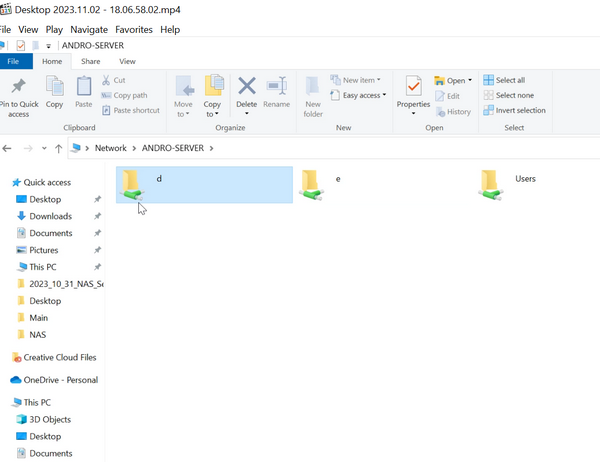Screen dimensions: 600x462
Task: Select Downloads in Quick access
Action: pyautogui.click(x=50, y=216)
